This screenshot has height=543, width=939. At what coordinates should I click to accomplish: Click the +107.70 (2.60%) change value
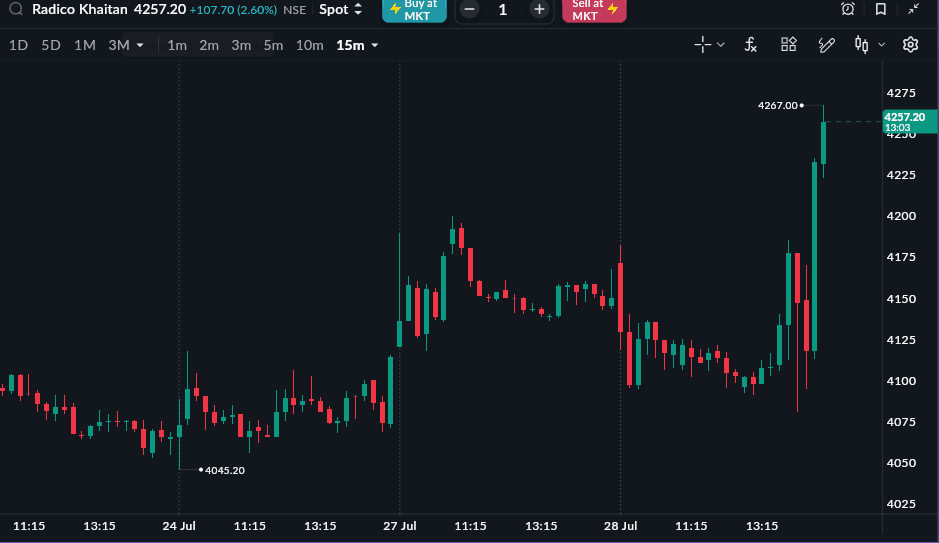coord(233,10)
